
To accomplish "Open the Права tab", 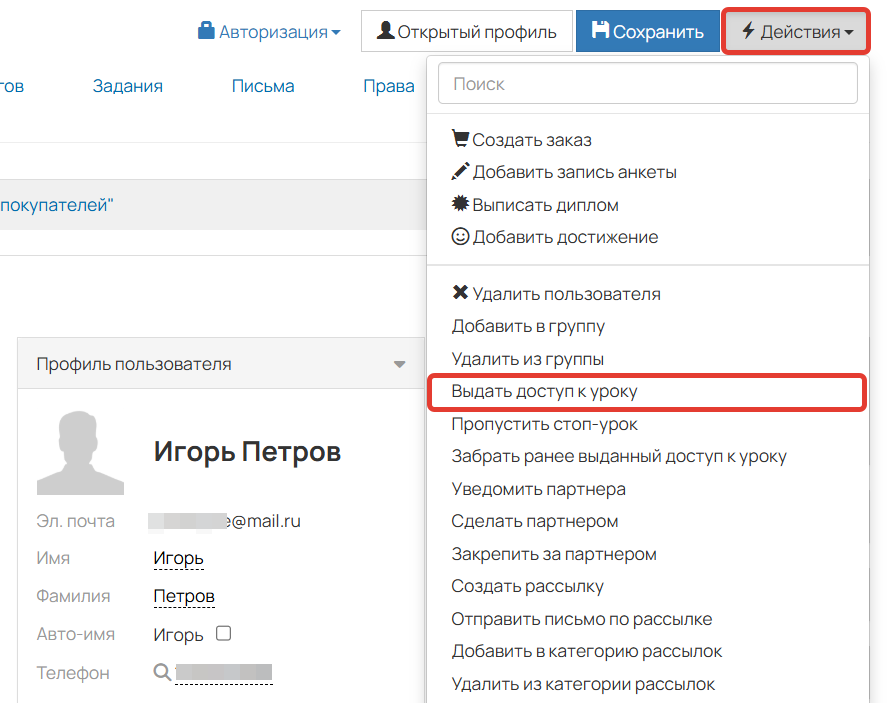I will [389, 86].
